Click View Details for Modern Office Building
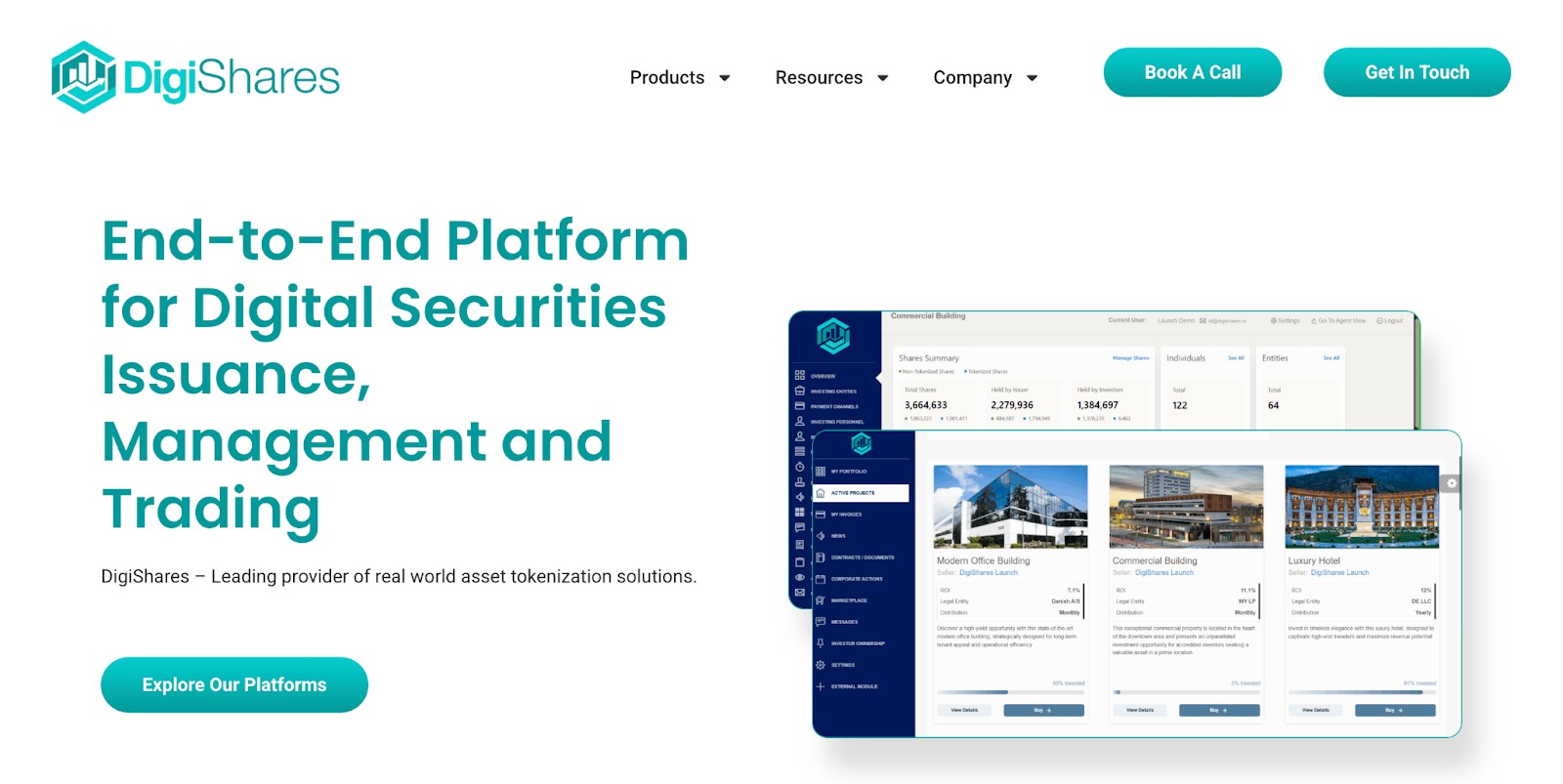 [x=964, y=710]
